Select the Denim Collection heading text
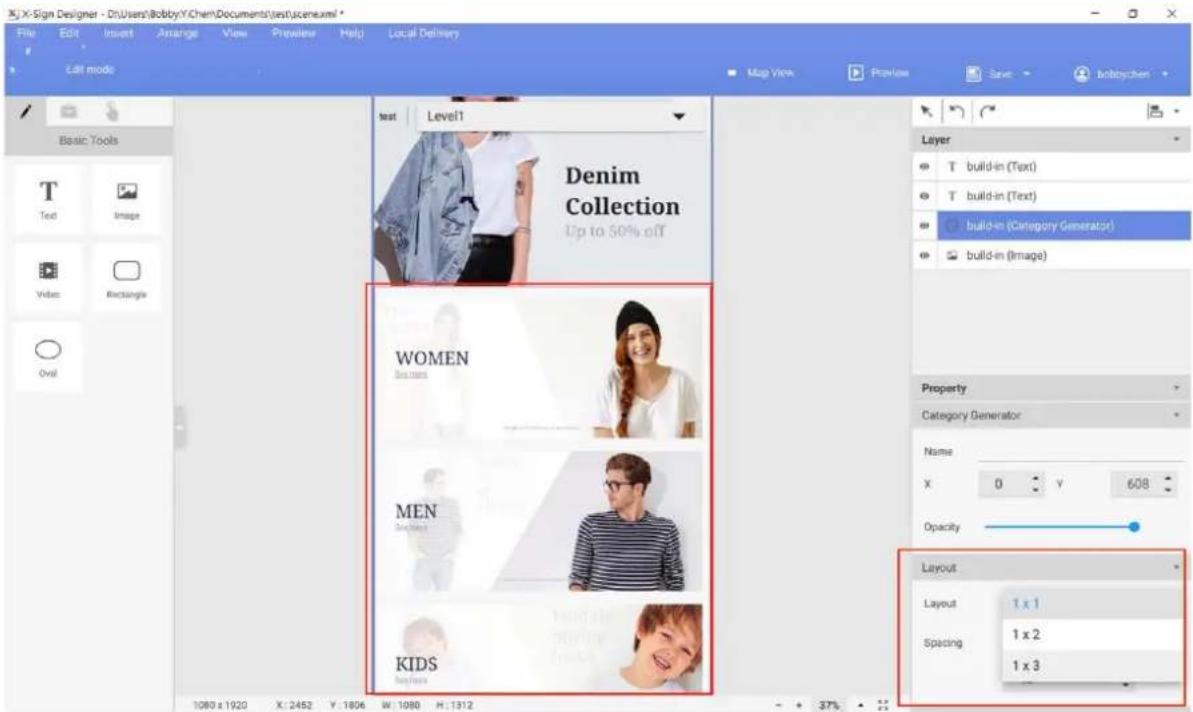This screenshot has width=1193, height=712. 622,191
